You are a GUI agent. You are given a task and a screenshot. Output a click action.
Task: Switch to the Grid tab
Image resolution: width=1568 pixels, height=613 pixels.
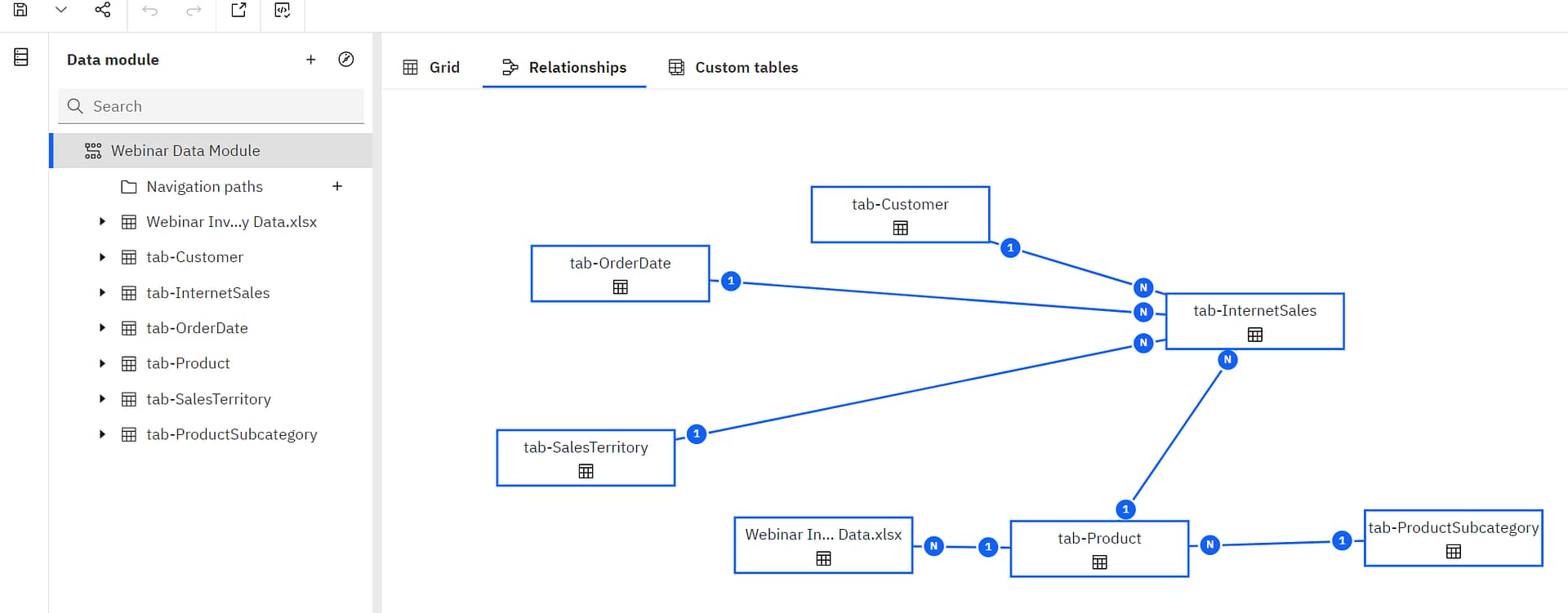pyautogui.click(x=432, y=68)
